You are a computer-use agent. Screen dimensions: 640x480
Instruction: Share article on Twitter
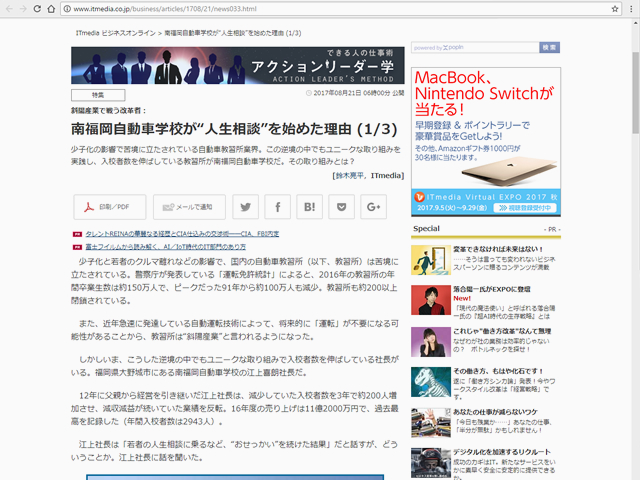[246, 207]
